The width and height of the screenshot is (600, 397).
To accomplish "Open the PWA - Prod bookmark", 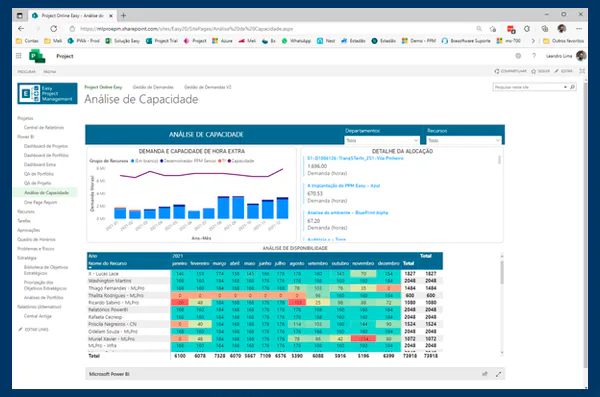I will [x=83, y=41].
